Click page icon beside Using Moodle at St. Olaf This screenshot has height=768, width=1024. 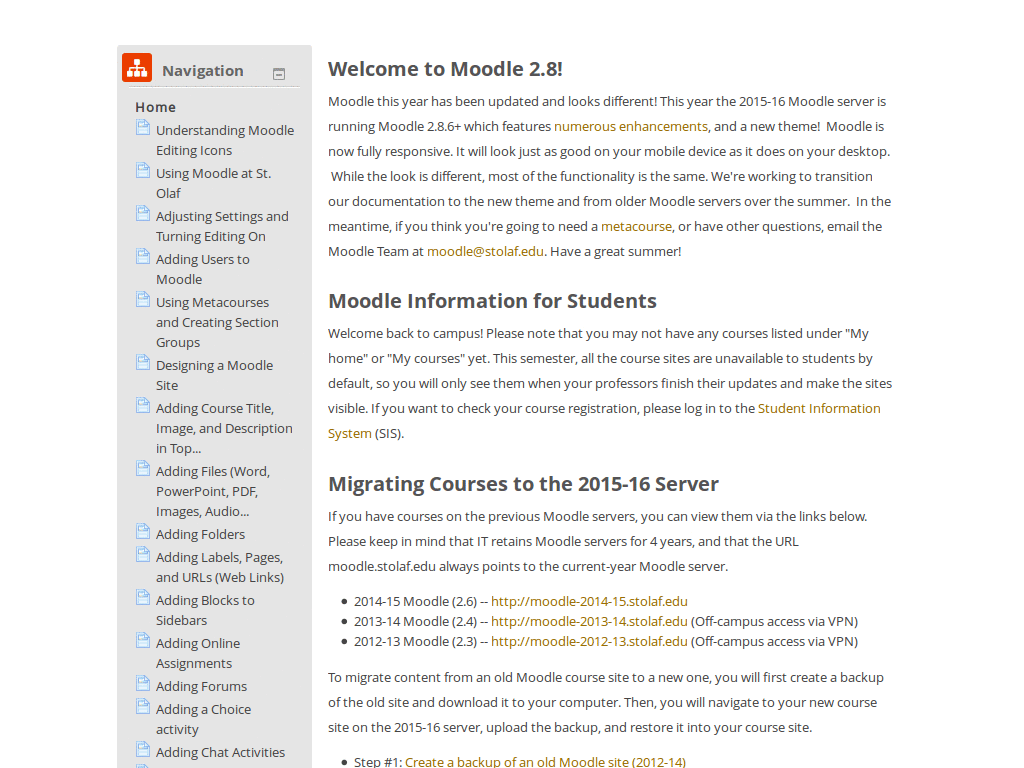(143, 170)
